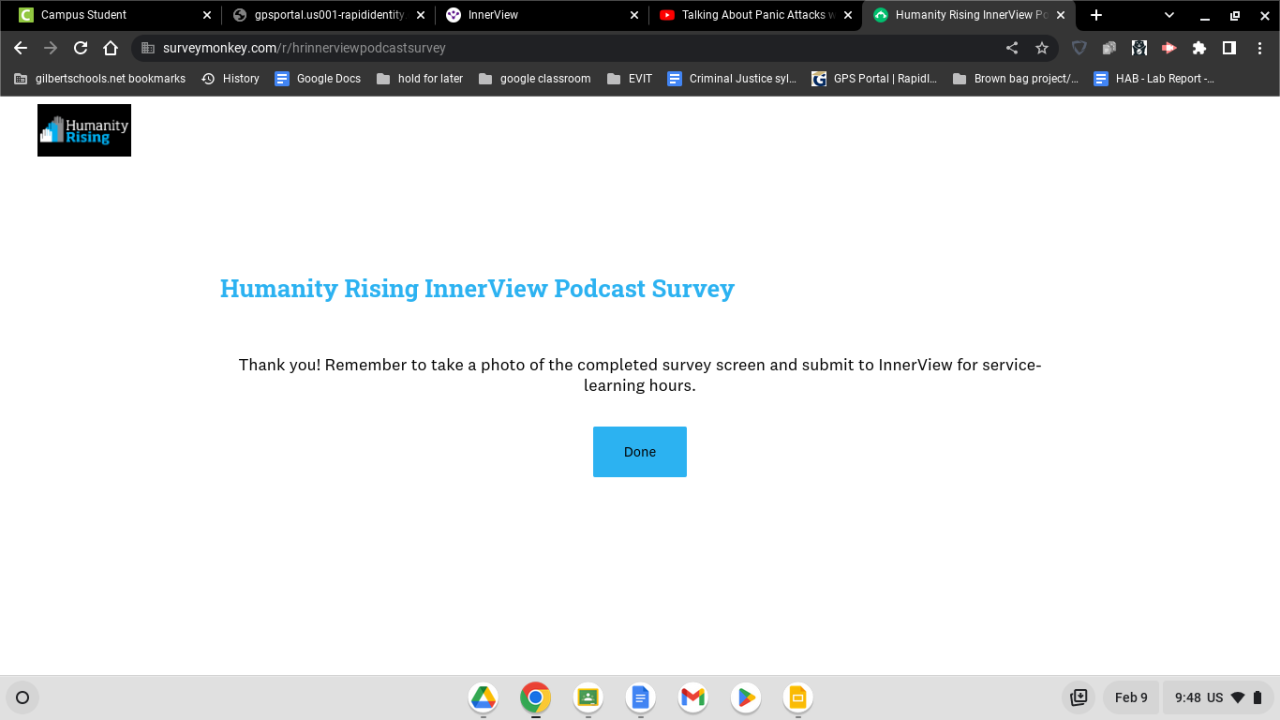
Task: Open the black-and-white mascot extension icon
Action: point(1139,48)
